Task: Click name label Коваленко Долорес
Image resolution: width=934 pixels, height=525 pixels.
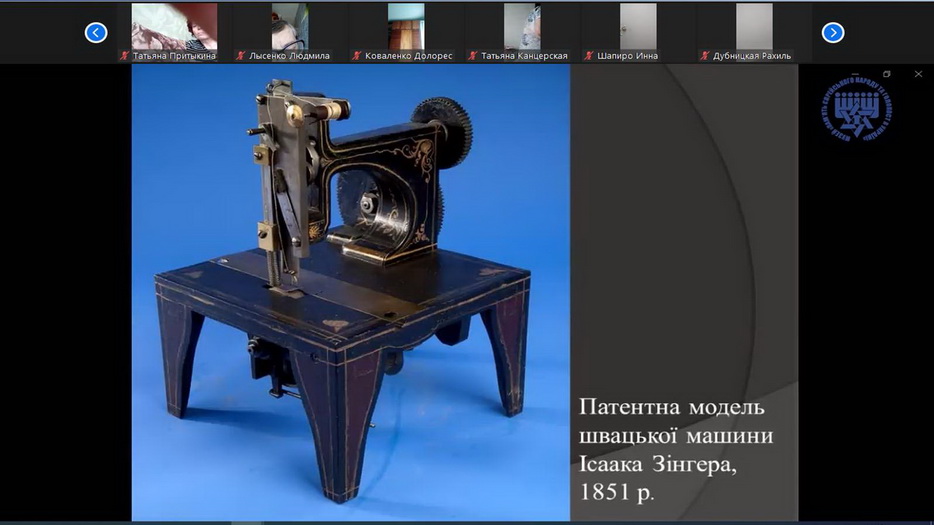Action: (x=409, y=56)
